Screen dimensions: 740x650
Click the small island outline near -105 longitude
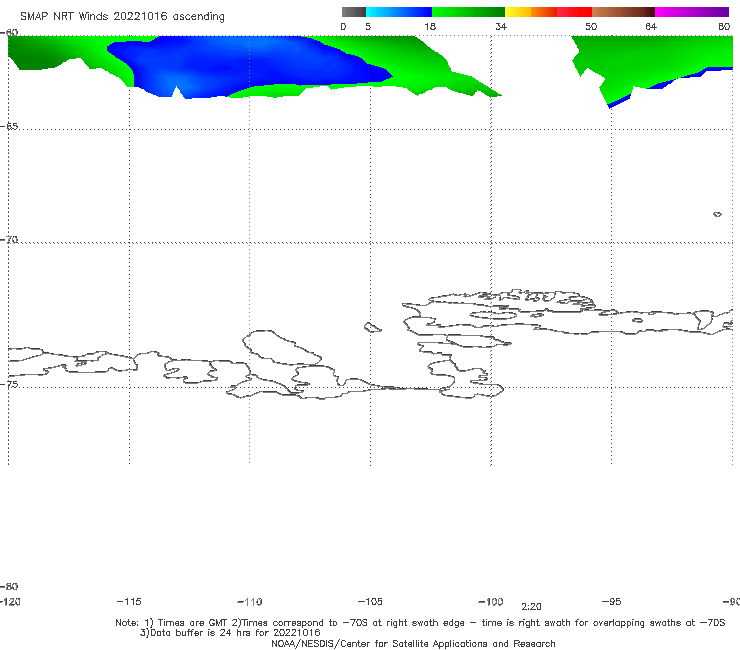pyautogui.click(x=372, y=327)
